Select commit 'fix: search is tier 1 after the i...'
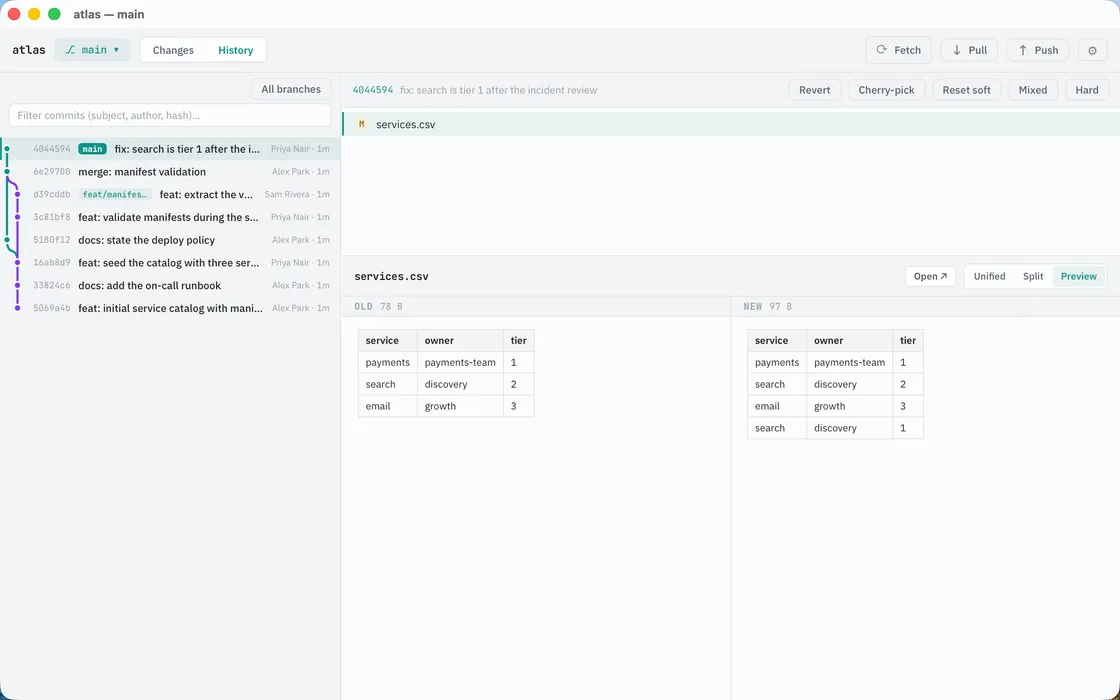Screen dimensions: 1120x700 tap(170, 149)
